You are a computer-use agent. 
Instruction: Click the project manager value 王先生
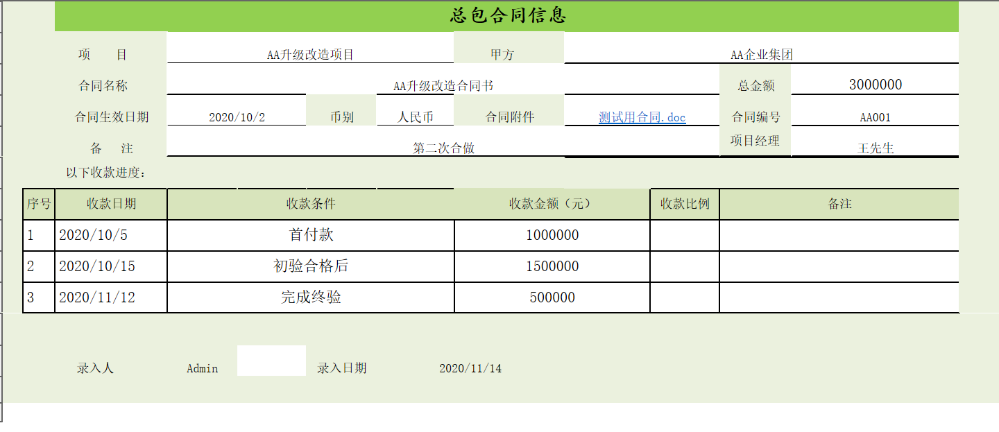coord(876,148)
